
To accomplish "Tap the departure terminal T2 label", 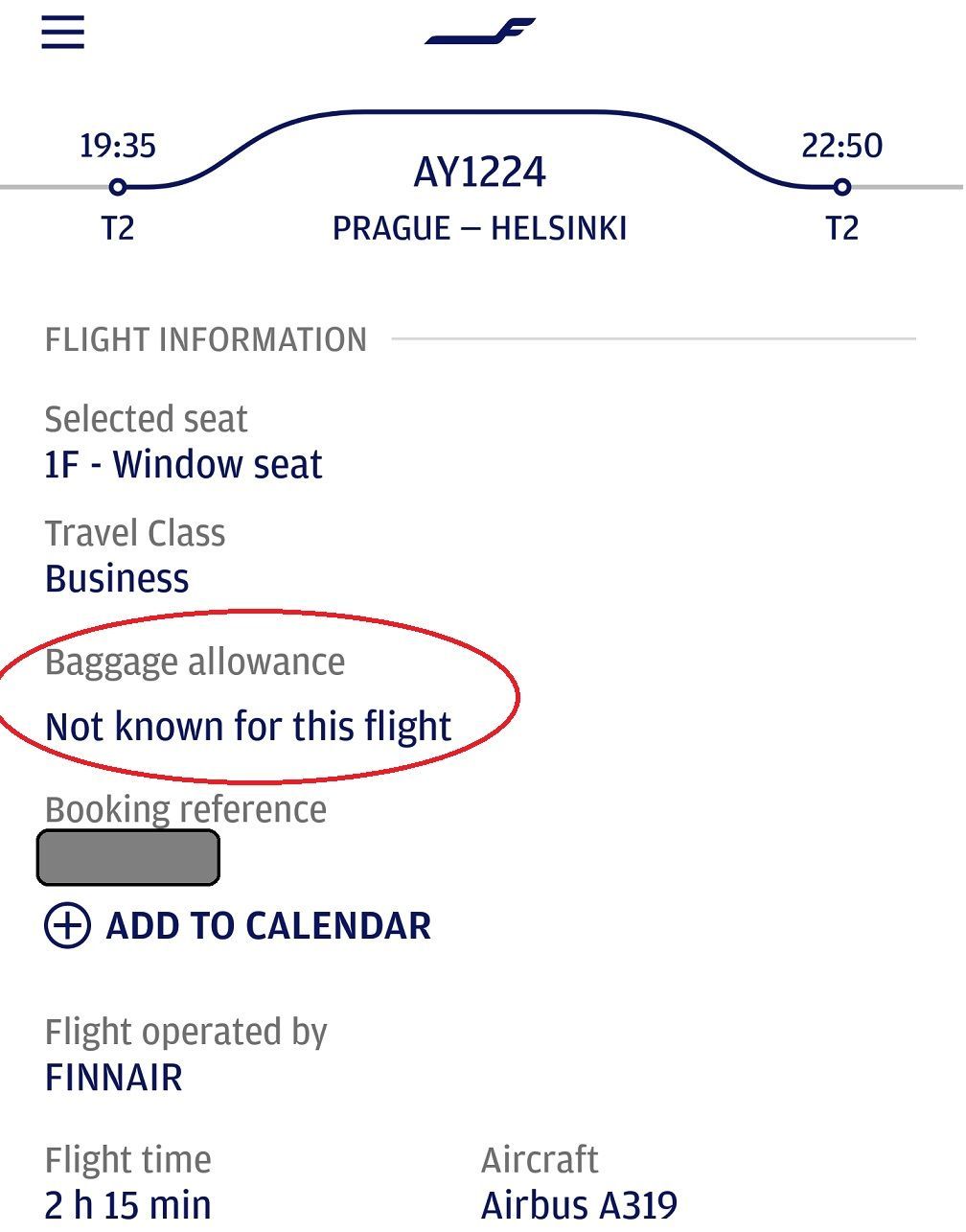I will coord(118,229).
